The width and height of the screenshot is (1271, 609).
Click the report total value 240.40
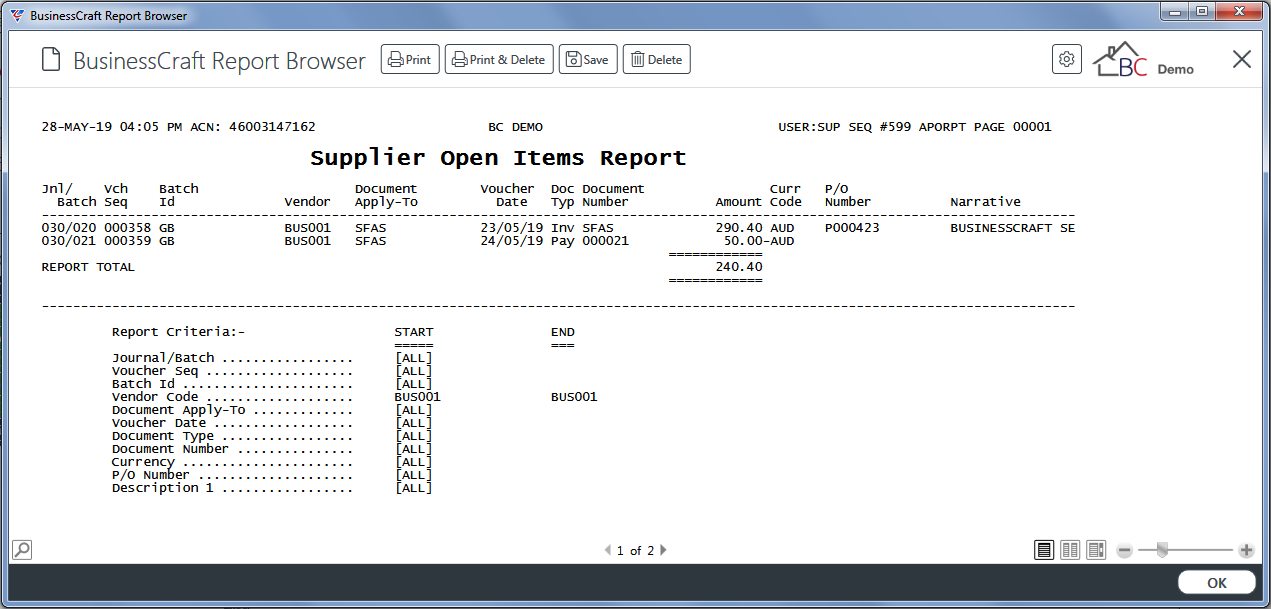pos(739,267)
